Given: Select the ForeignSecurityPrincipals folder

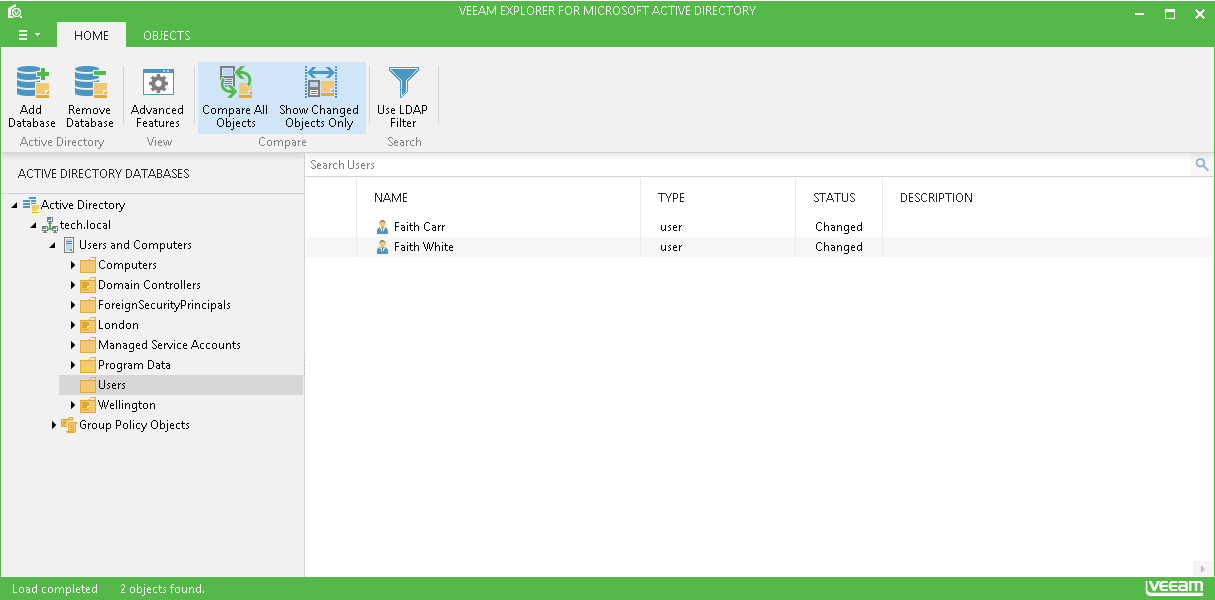Looking at the screenshot, I should (164, 305).
